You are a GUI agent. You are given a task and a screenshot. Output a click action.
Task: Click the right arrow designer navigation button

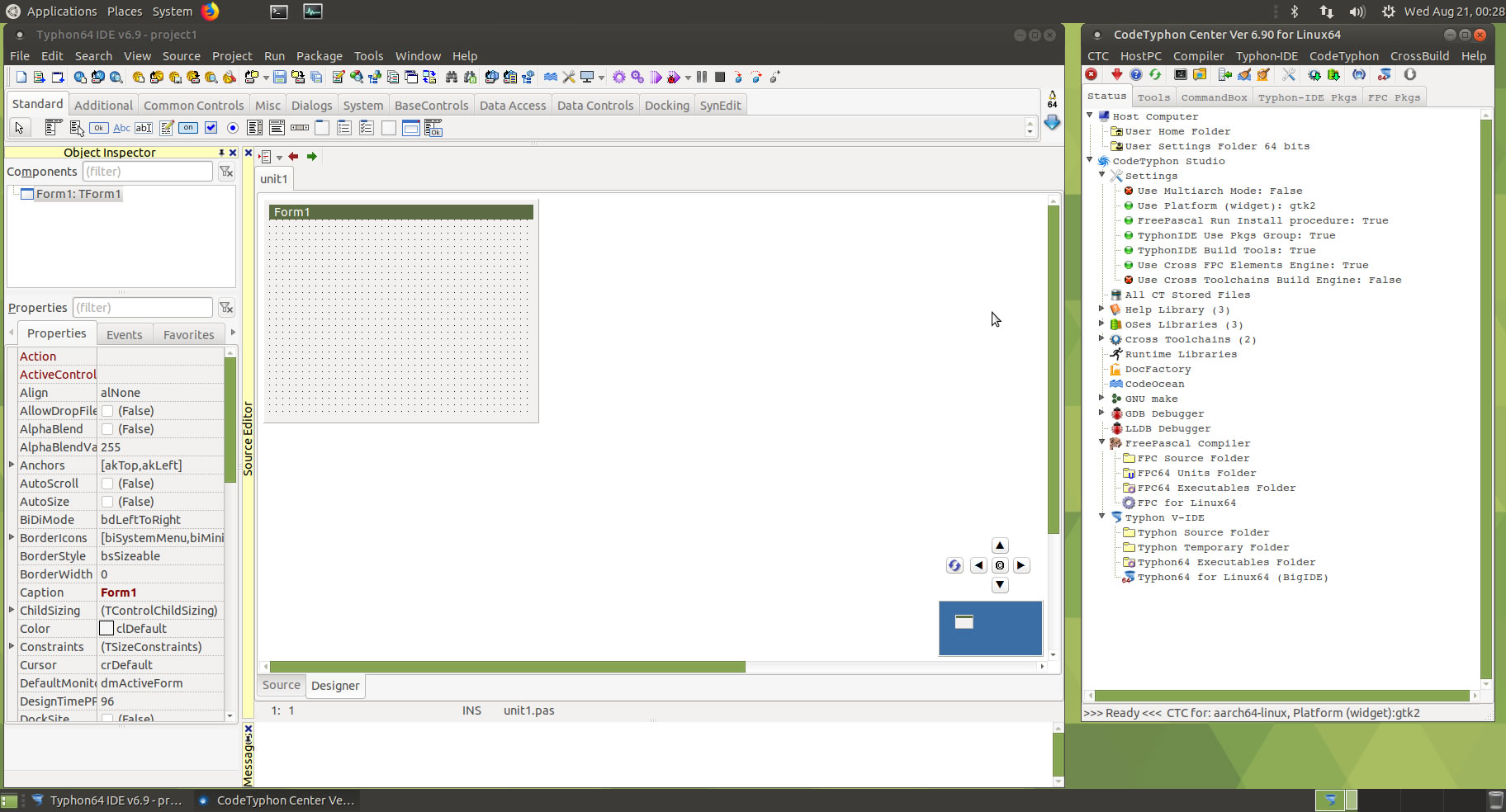point(1021,565)
